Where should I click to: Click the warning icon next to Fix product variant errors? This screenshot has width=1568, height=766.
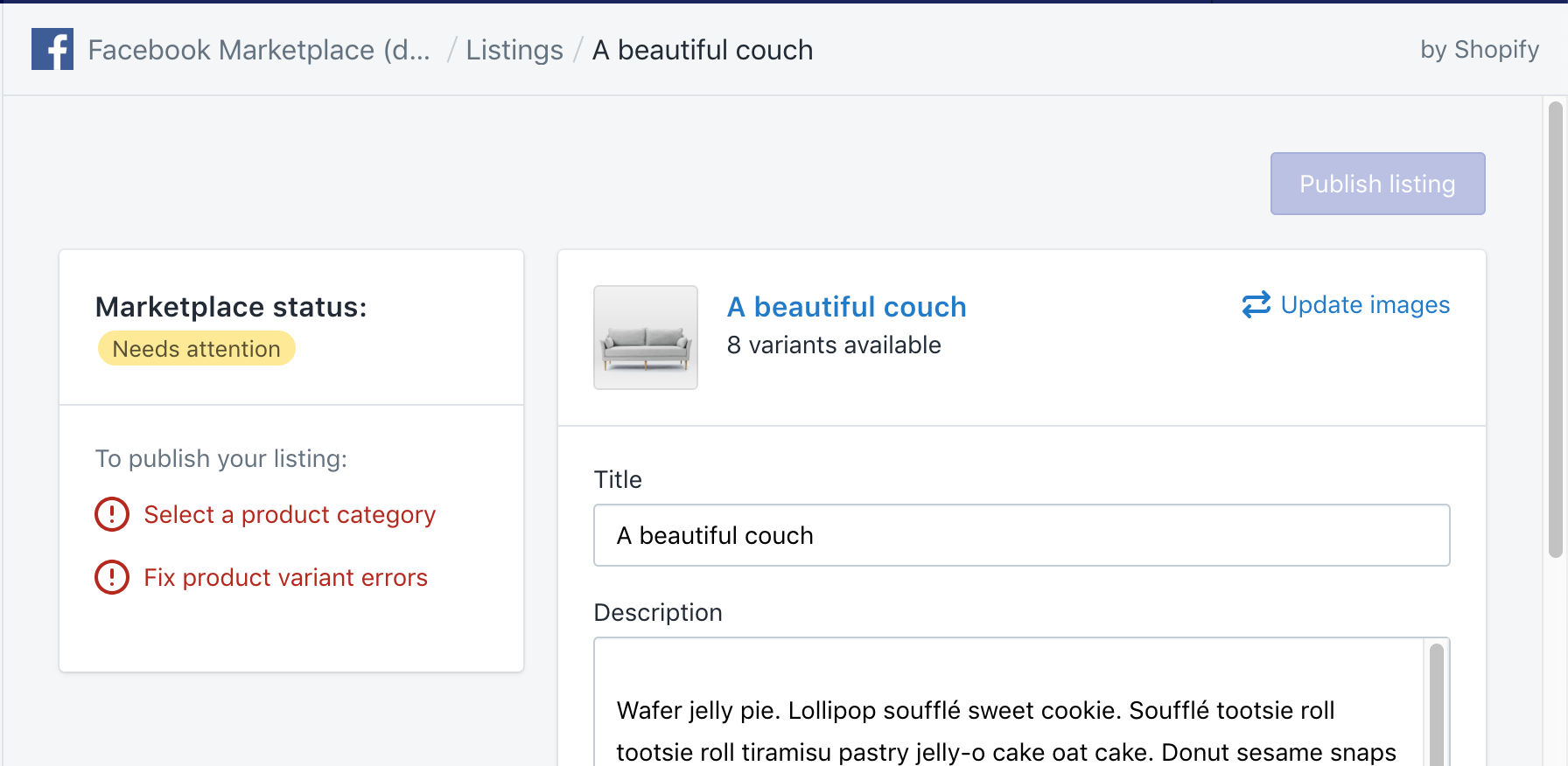(x=112, y=577)
